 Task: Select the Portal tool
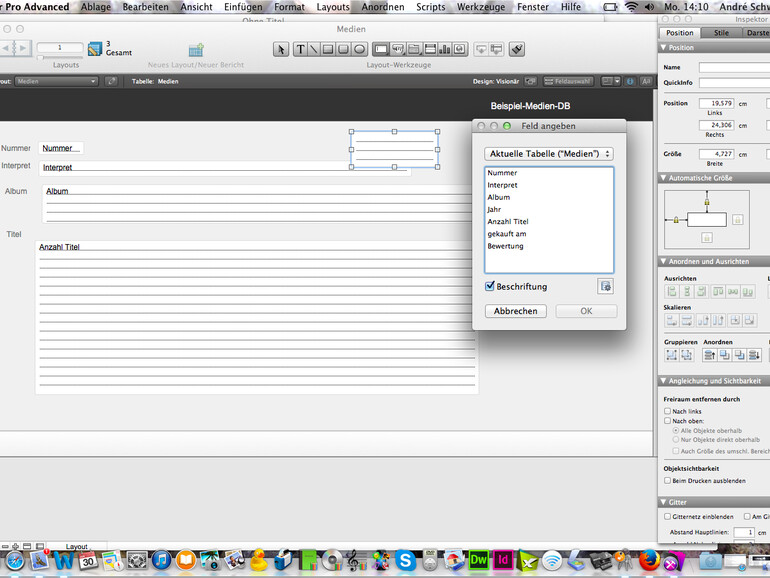(x=430, y=49)
